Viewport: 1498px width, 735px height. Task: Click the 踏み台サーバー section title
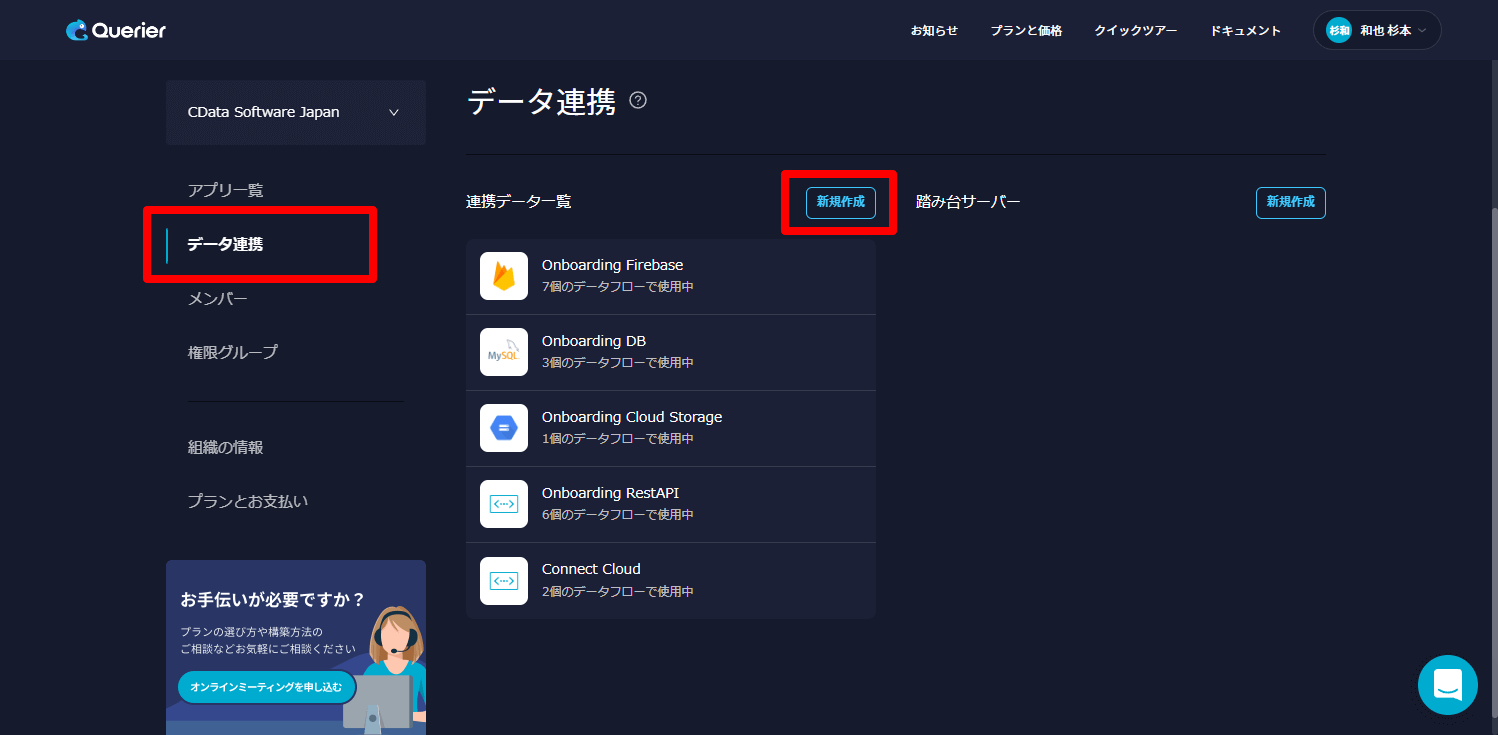[x=968, y=202]
